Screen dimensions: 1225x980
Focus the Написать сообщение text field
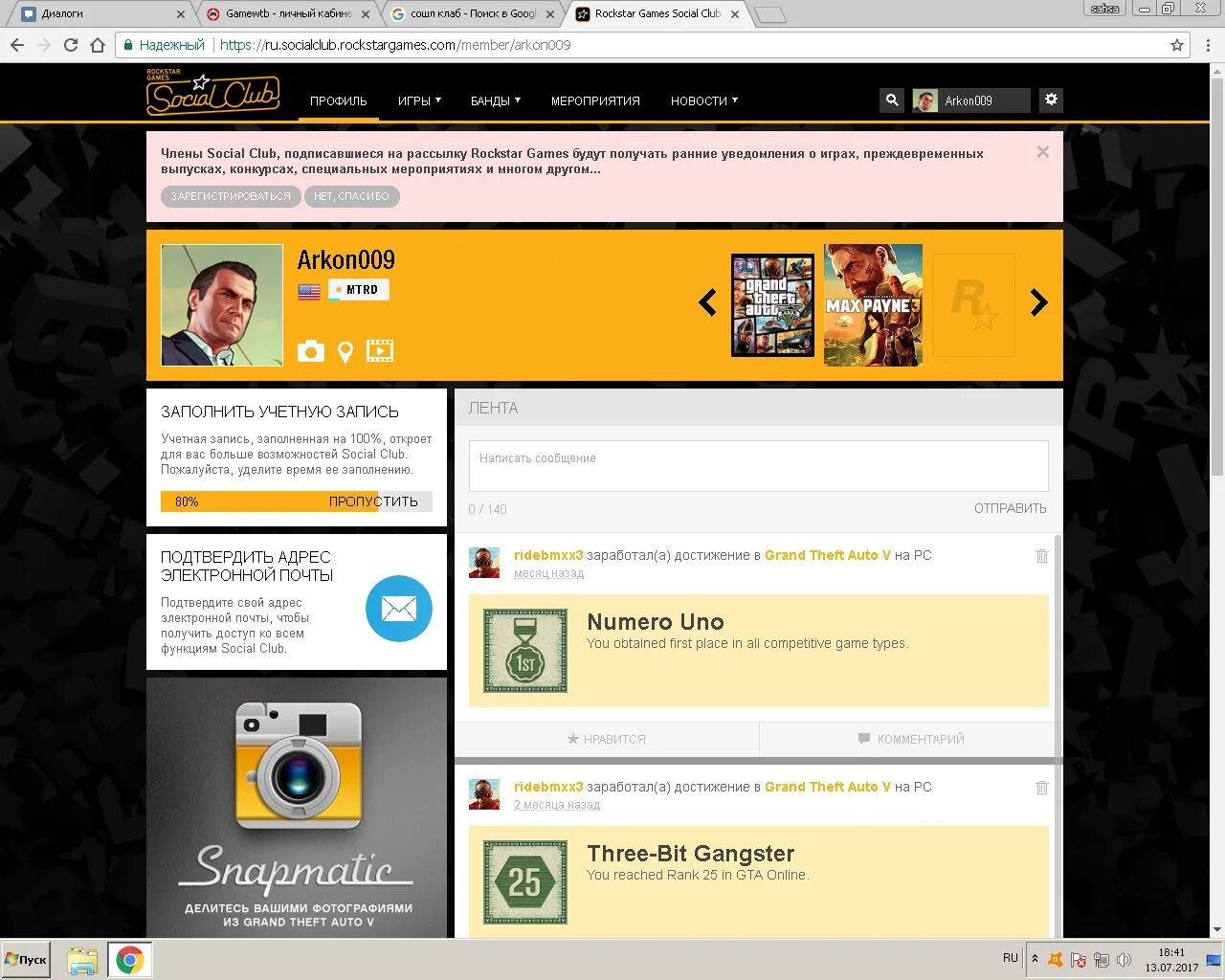(x=759, y=466)
